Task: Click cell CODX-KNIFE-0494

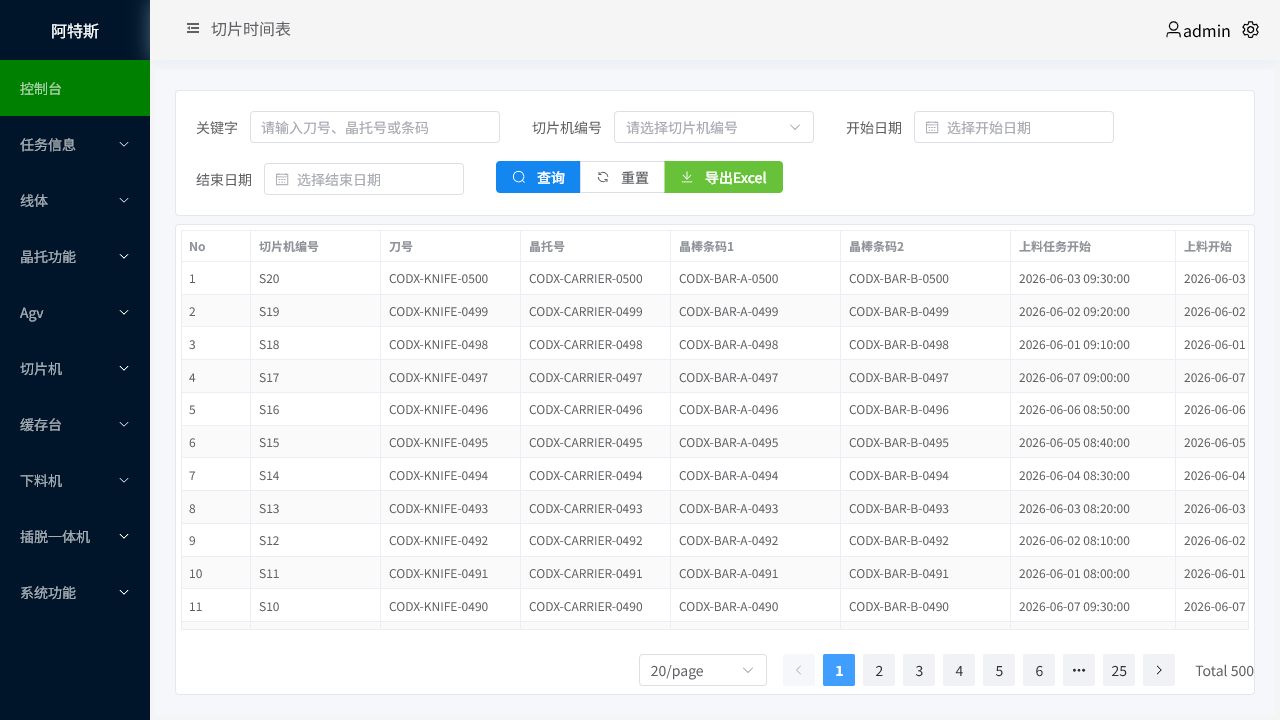Action: (x=451, y=475)
